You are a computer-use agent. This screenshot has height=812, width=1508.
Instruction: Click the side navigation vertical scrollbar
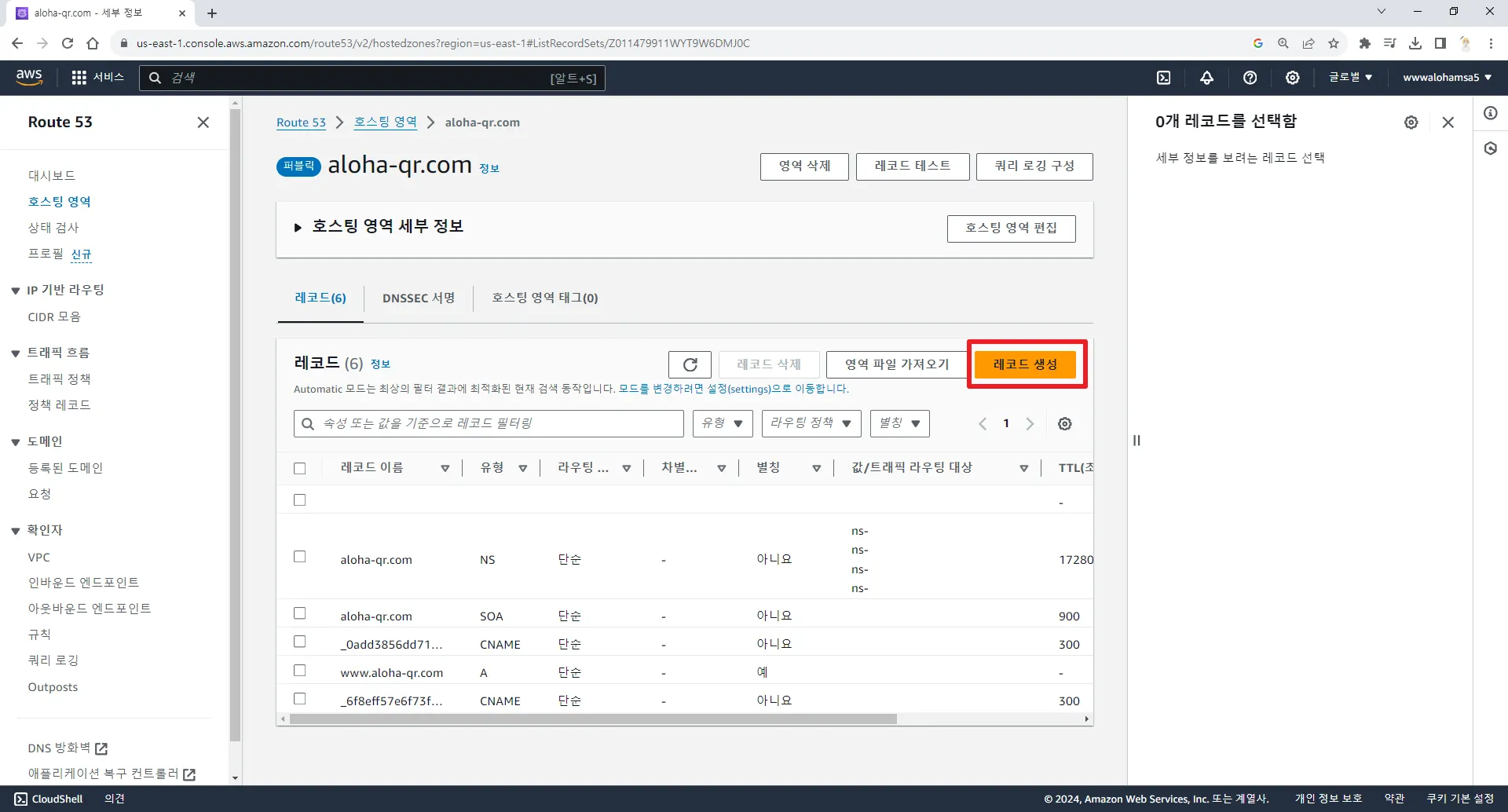235,424
